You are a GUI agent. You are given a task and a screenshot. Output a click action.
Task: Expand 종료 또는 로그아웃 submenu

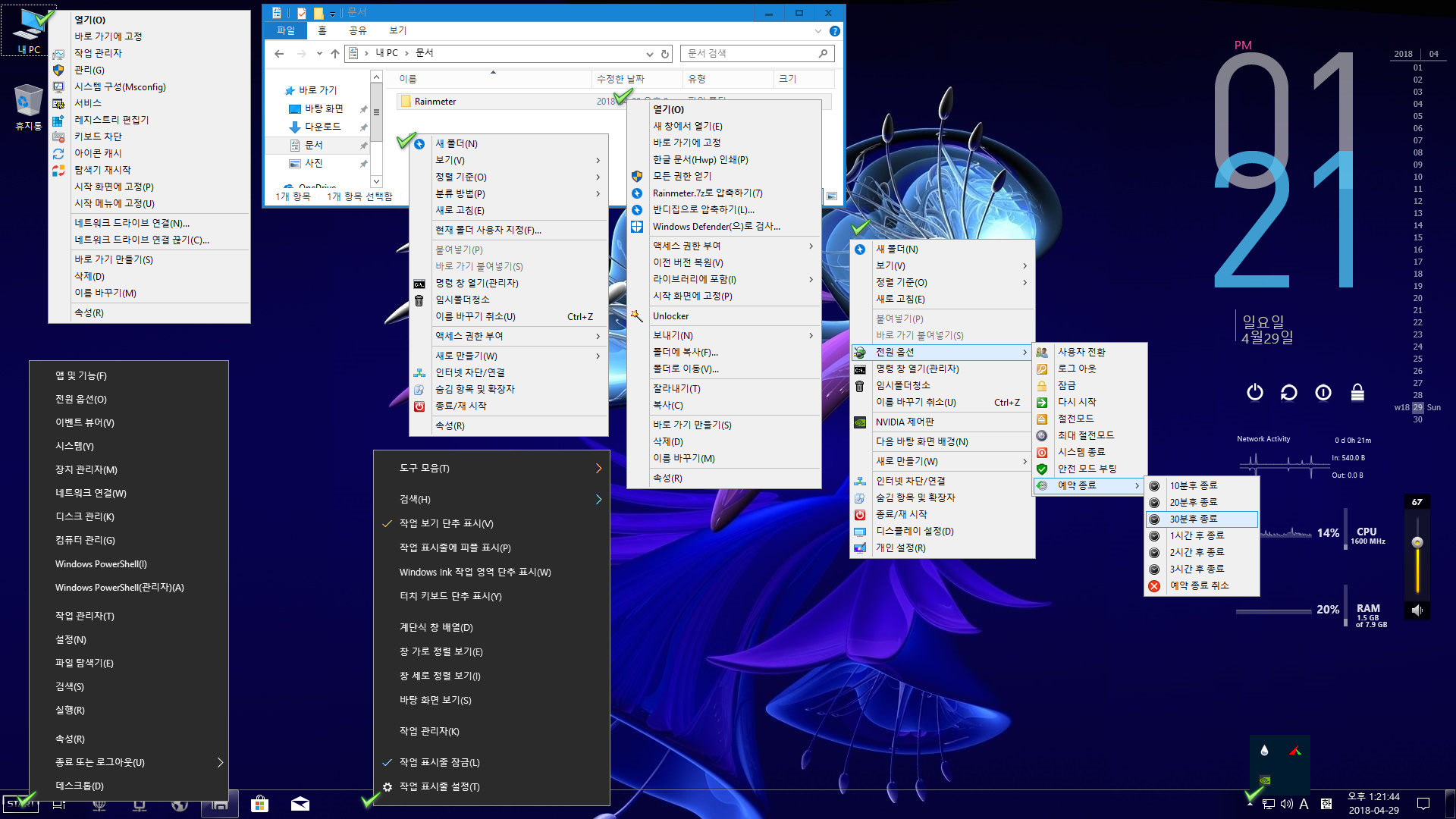click(x=128, y=762)
